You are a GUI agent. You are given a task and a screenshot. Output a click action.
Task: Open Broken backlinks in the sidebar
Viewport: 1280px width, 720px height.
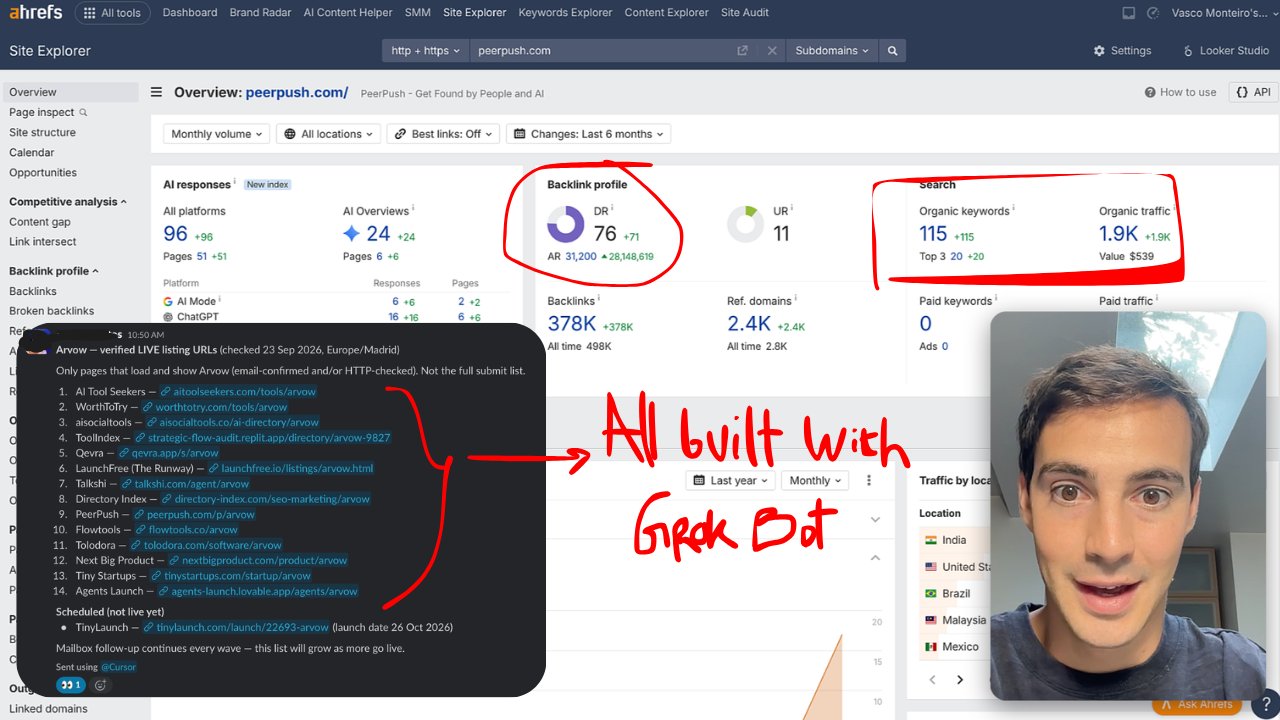52,311
